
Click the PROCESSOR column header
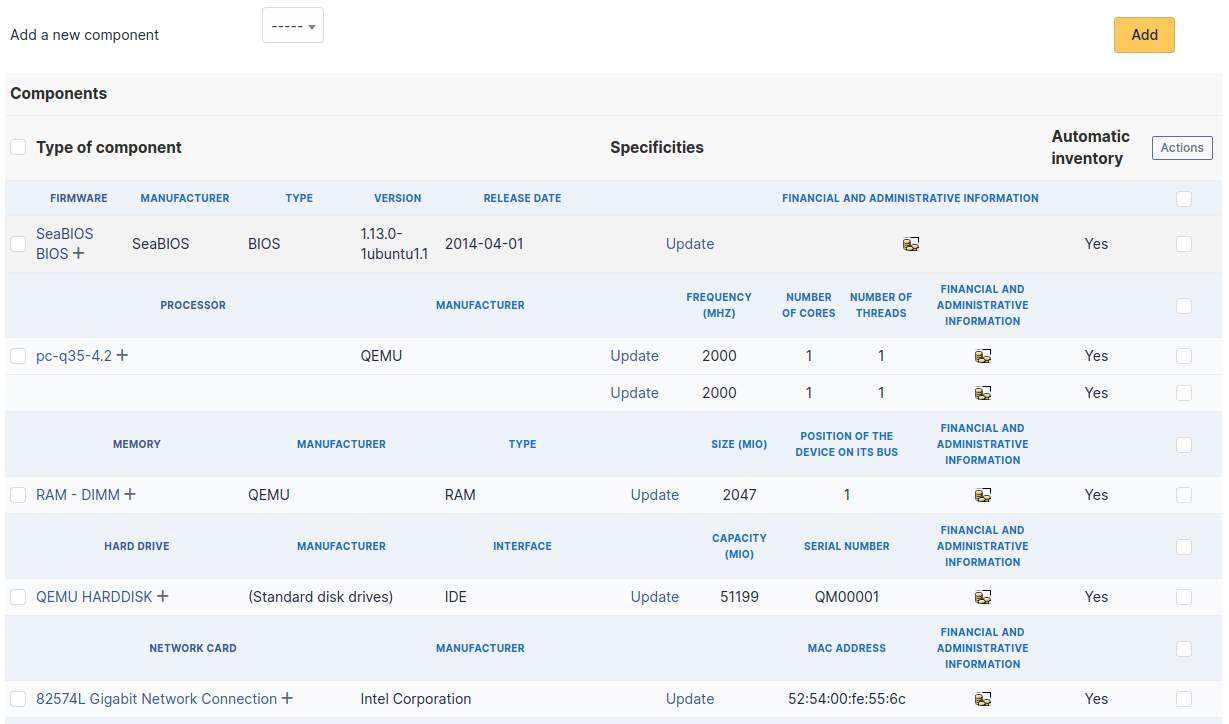coord(193,305)
